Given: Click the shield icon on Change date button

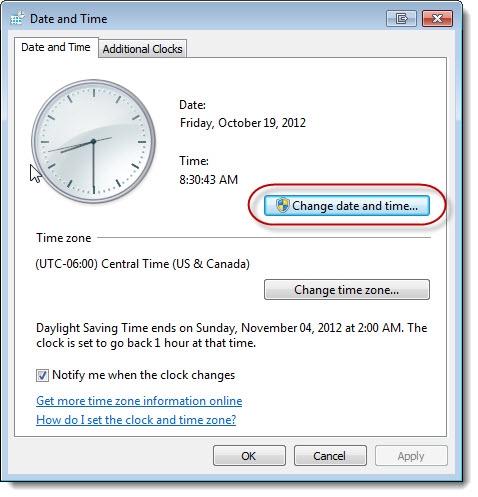Looking at the screenshot, I should 282,205.
